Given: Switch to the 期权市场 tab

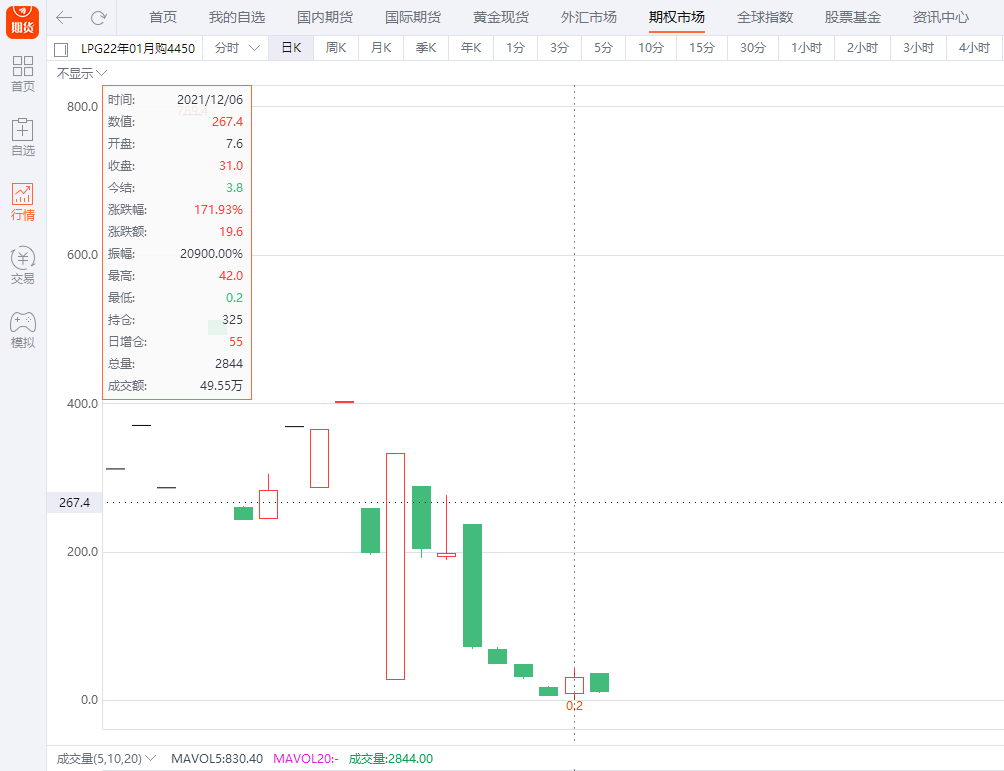Looking at the screenshot, I should pyautogui.click(x=676, y=18).
